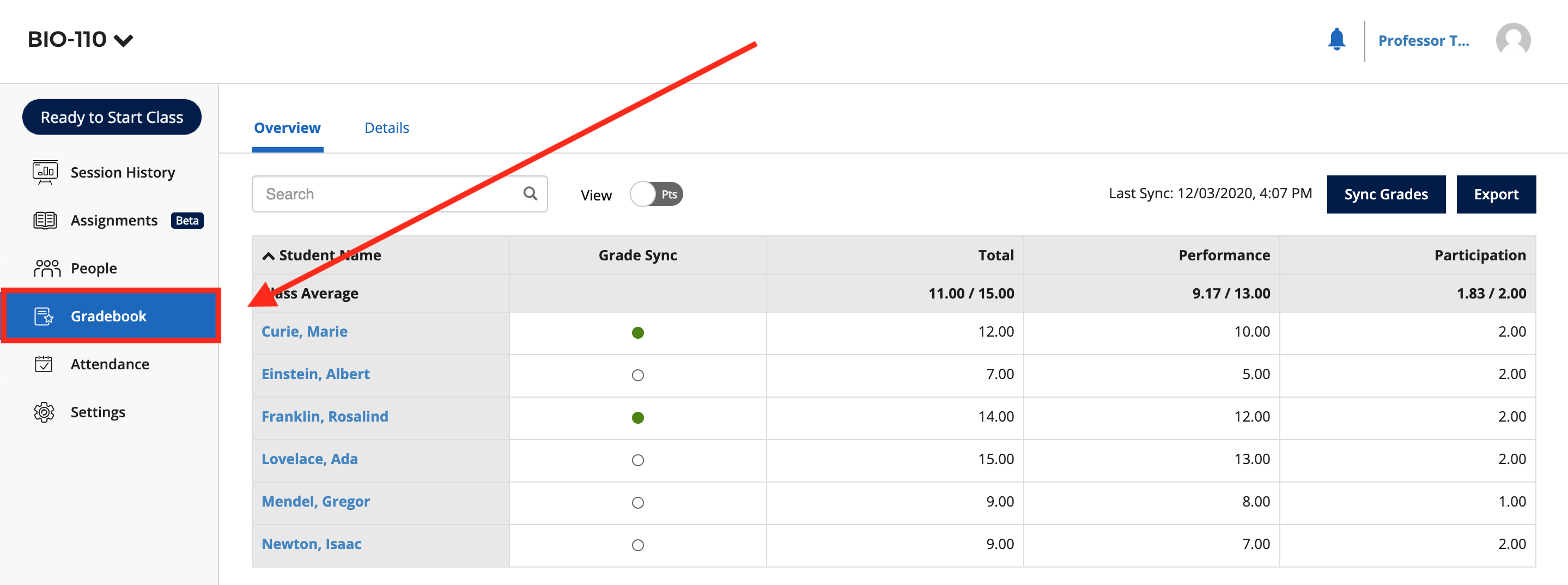This screenshot has width=1568, height=585.
Task: Click the People group icon
Action: (46, 268)
